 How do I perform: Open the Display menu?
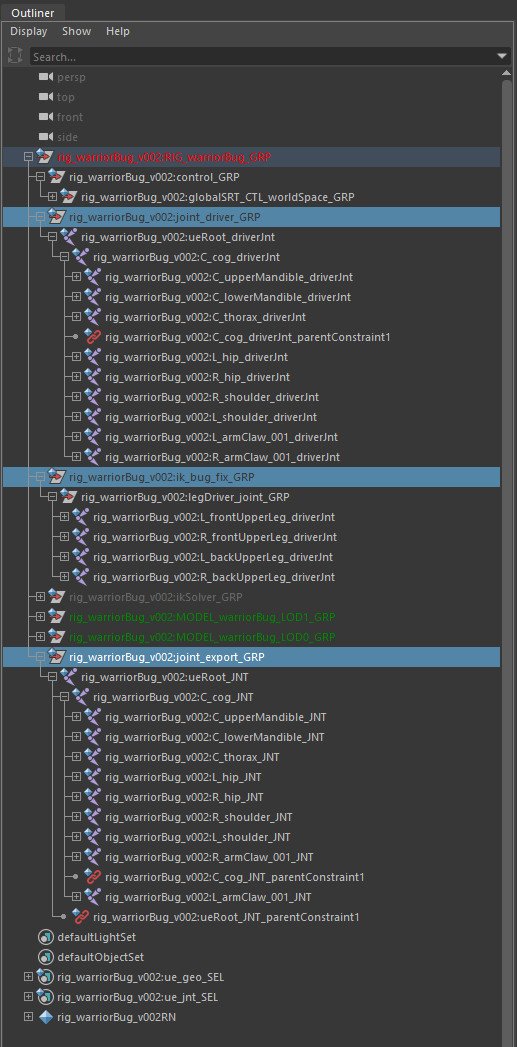coord(29,31)
